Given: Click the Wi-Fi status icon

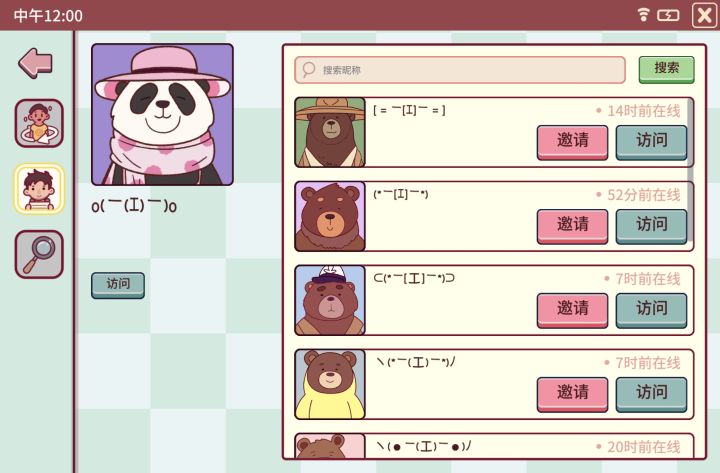Looking at the screenshot, I should pos(644,15).
